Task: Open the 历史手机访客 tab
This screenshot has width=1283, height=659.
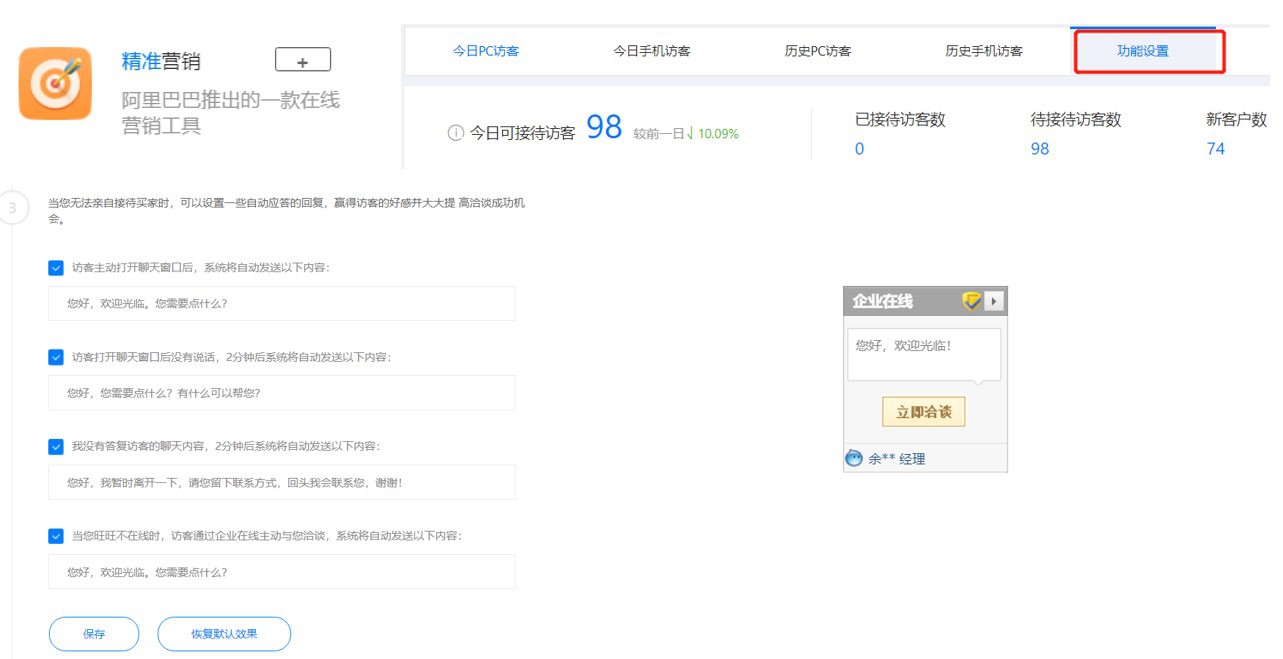Action: pyautogui.click(x=984, y=51)
